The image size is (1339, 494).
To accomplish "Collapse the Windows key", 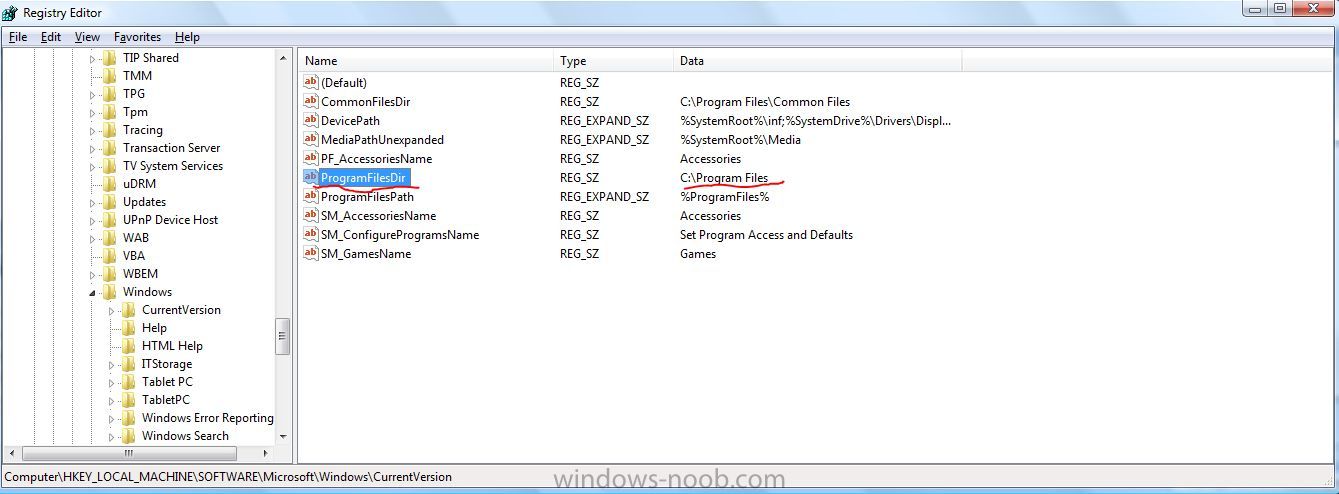I will tap(93, 292).
